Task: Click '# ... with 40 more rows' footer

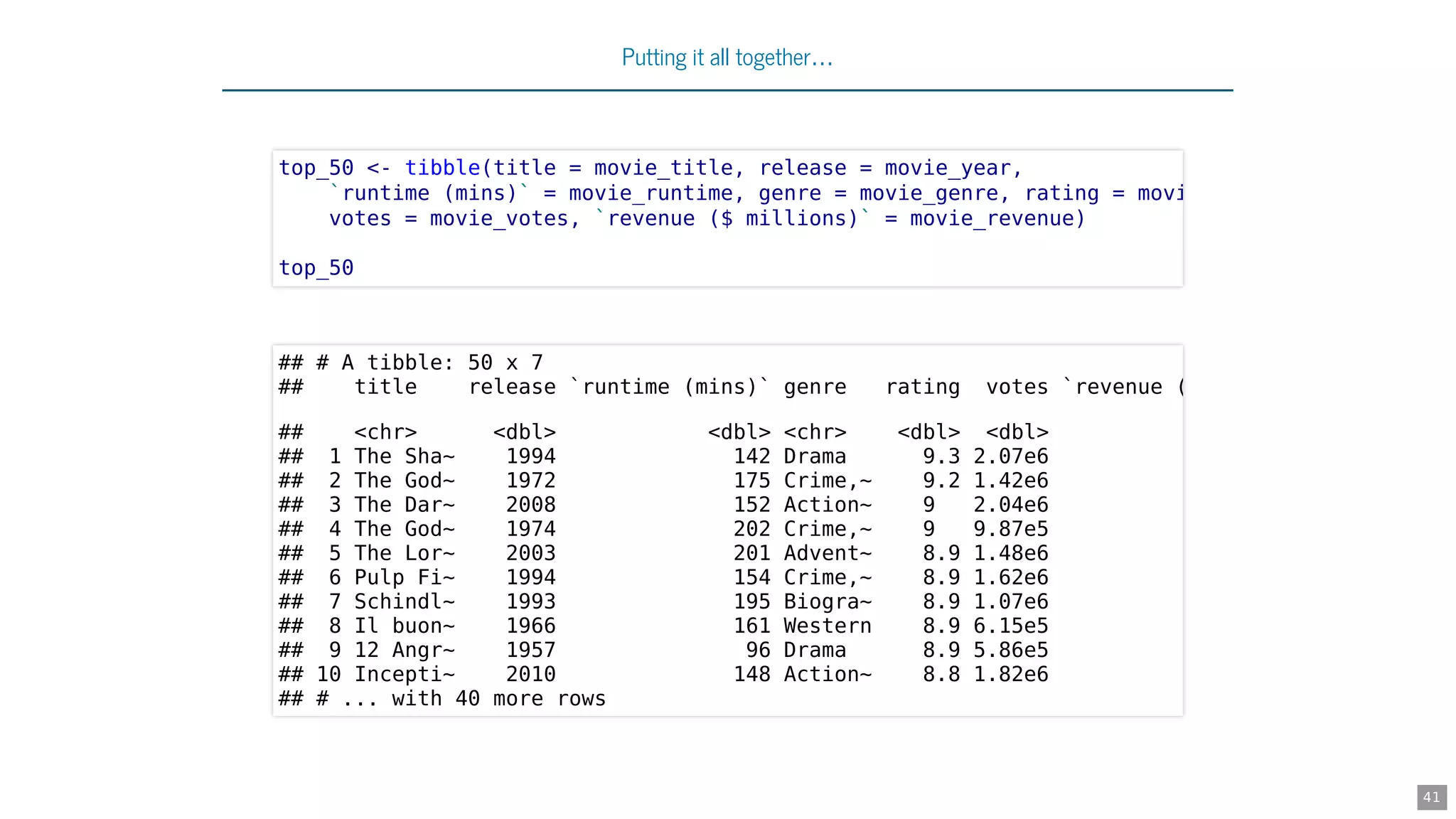Action: coord(461,698)
